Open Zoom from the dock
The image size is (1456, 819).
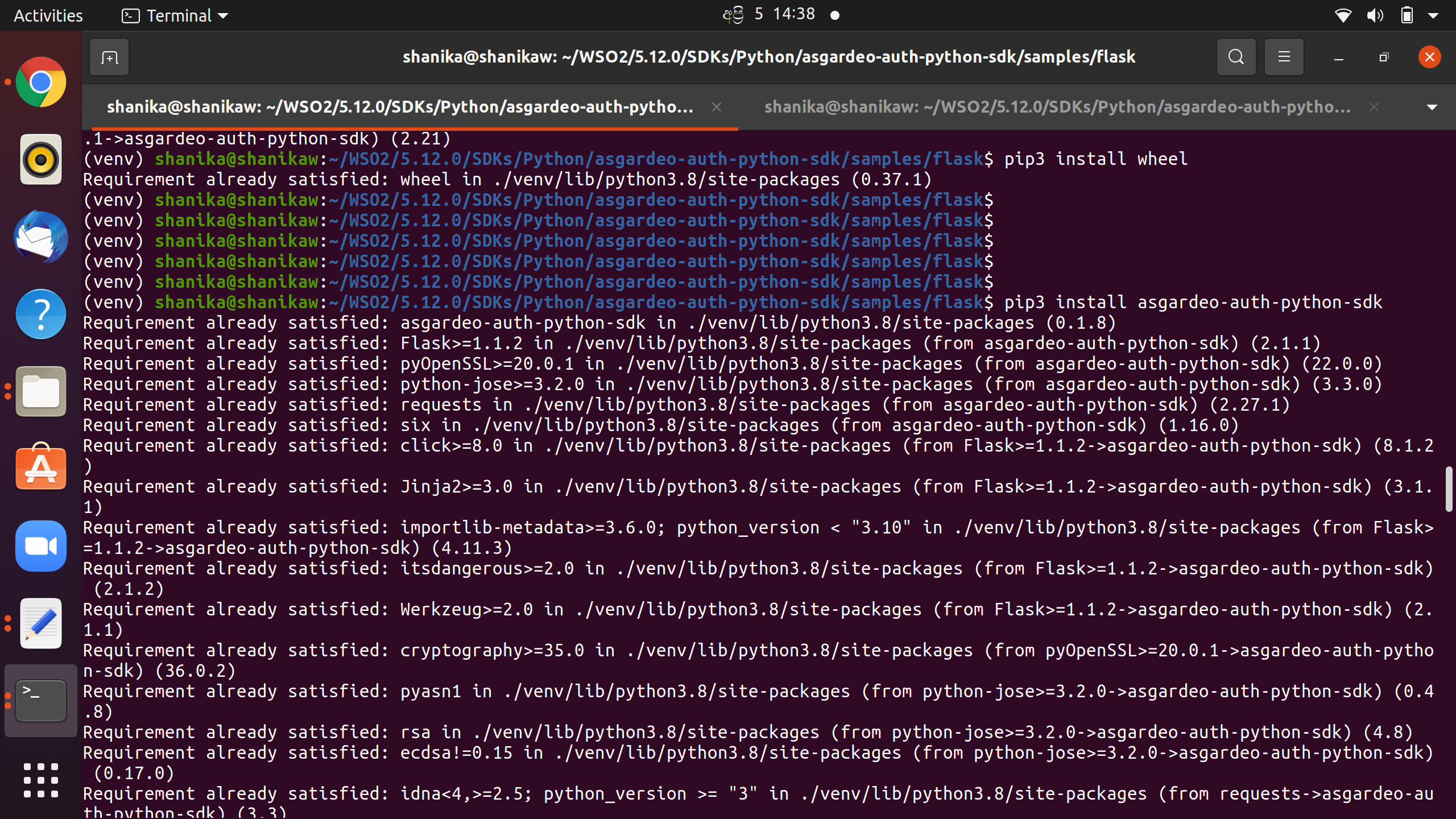tap(40, 546)
